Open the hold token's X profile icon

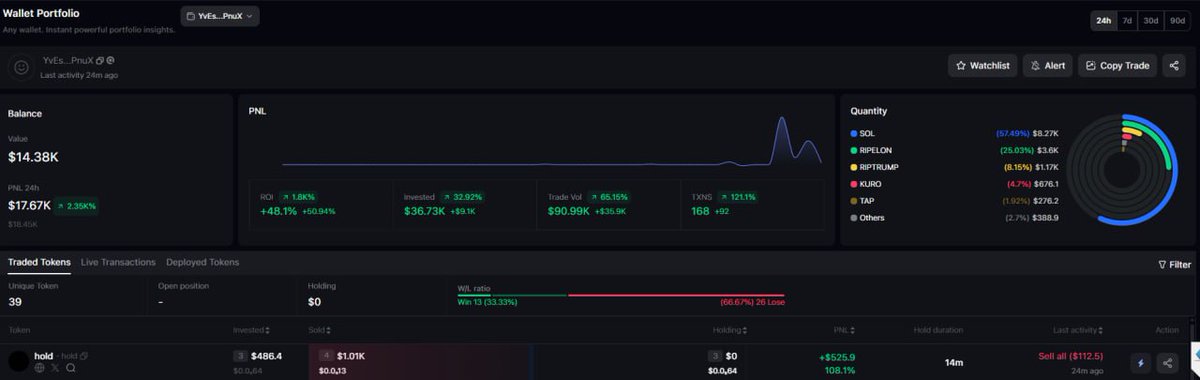point(55,368)
